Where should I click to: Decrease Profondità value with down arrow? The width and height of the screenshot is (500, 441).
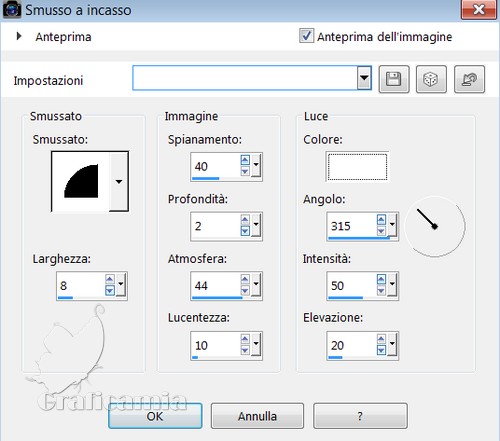coord(245,231)
